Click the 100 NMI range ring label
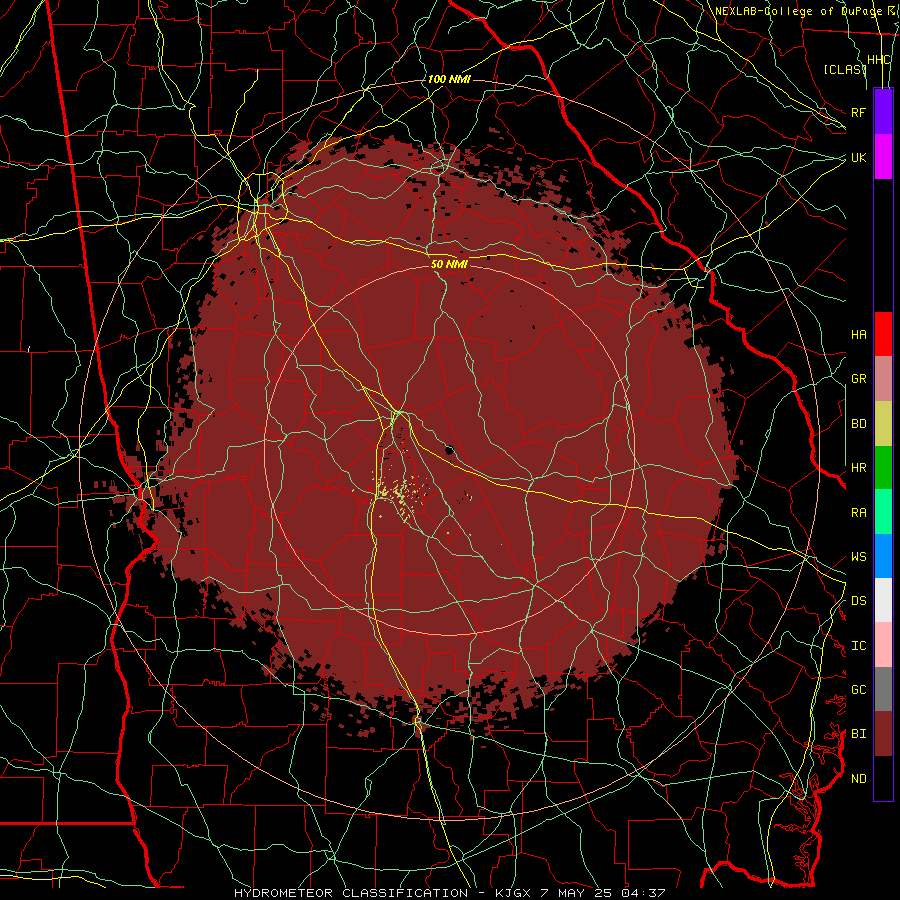This screenshot has height=900, width=900. tap(449, 79)
